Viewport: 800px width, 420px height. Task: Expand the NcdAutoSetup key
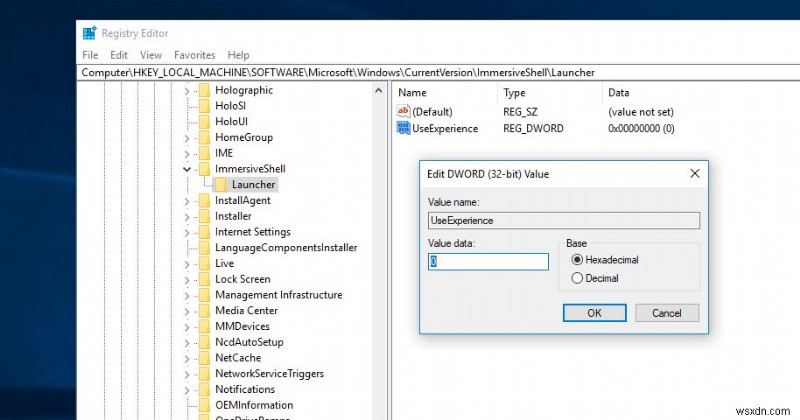point(187,343)
